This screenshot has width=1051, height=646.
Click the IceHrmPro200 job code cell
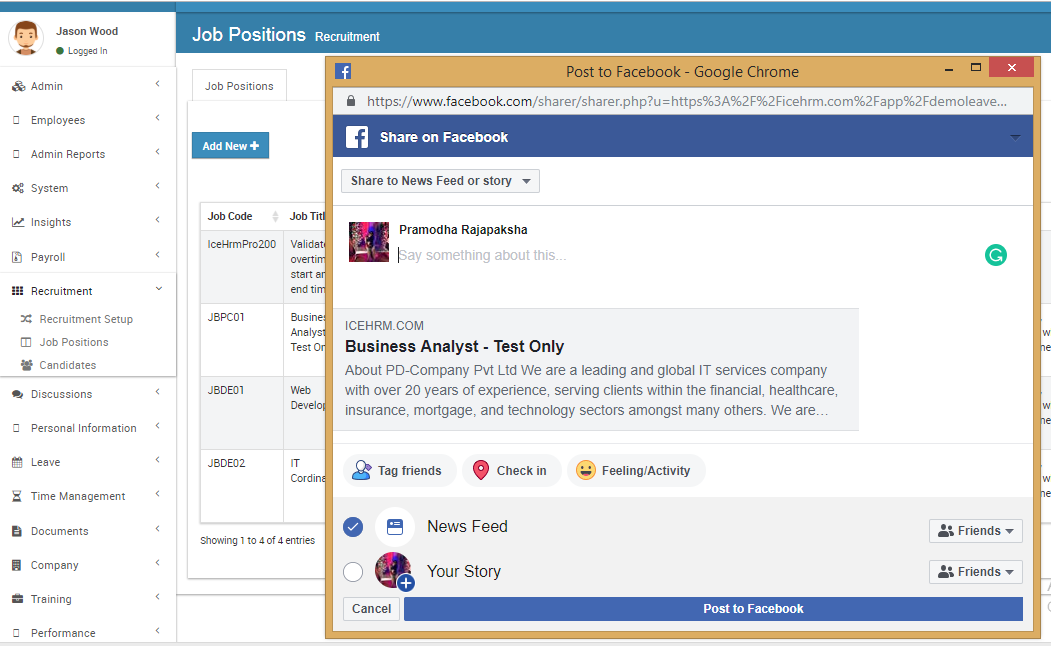(x=242, y=267)
